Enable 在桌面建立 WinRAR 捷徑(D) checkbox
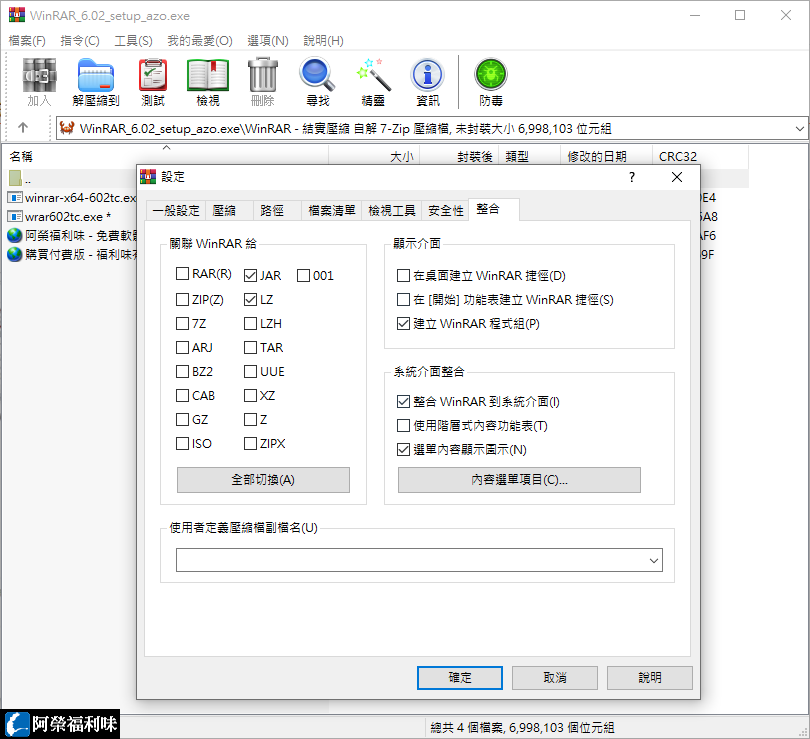This screenshot has height=739, width=810. click(403, 276)
